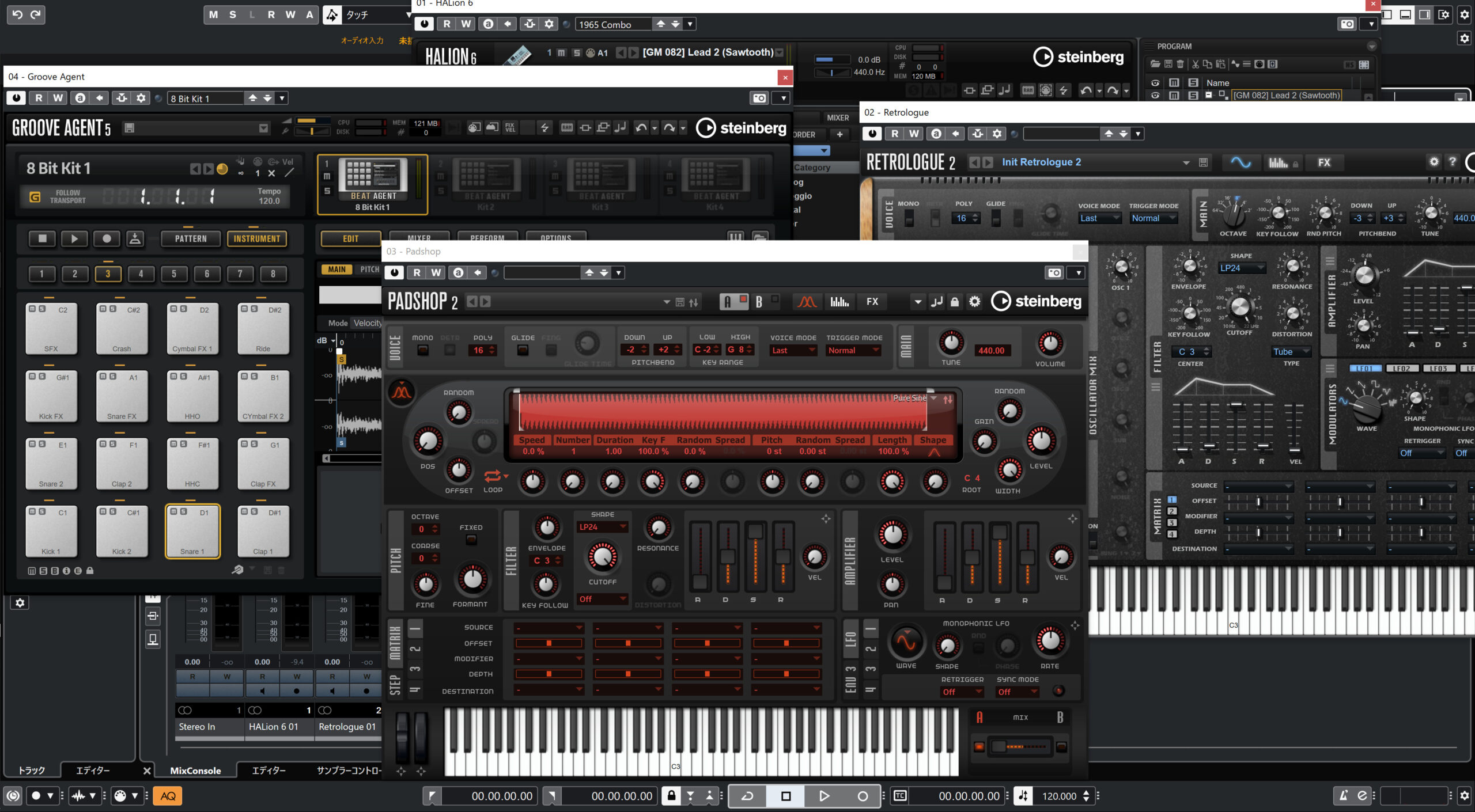Select pad group 5 in Groove Agent
The height and width of the screenshot is (812, 1475).
tap(174, 274)
